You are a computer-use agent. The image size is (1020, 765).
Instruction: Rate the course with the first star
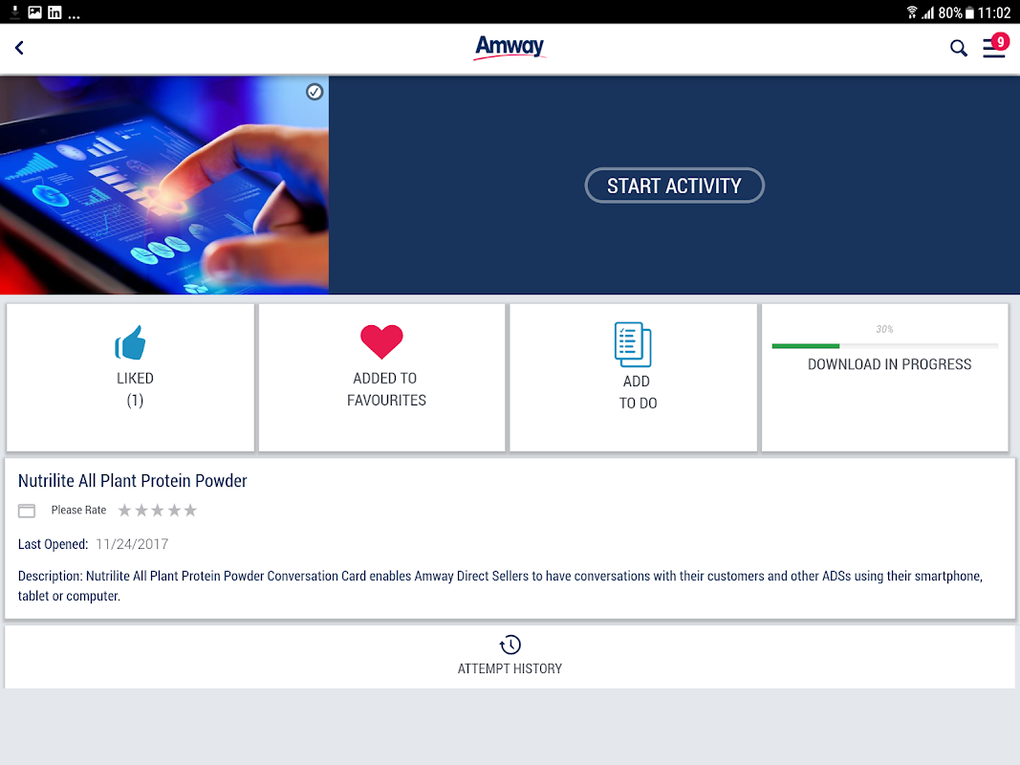click(123, 510)
